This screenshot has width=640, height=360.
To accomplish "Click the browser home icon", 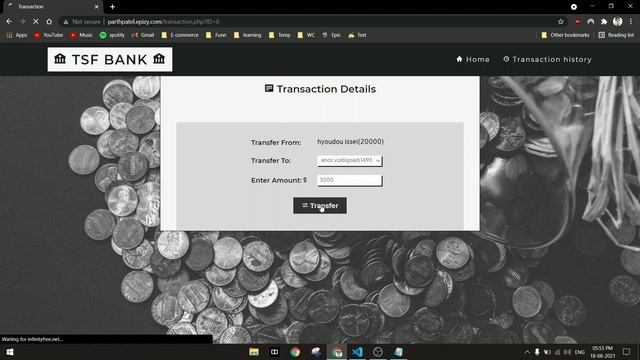I will pos(49,22).
